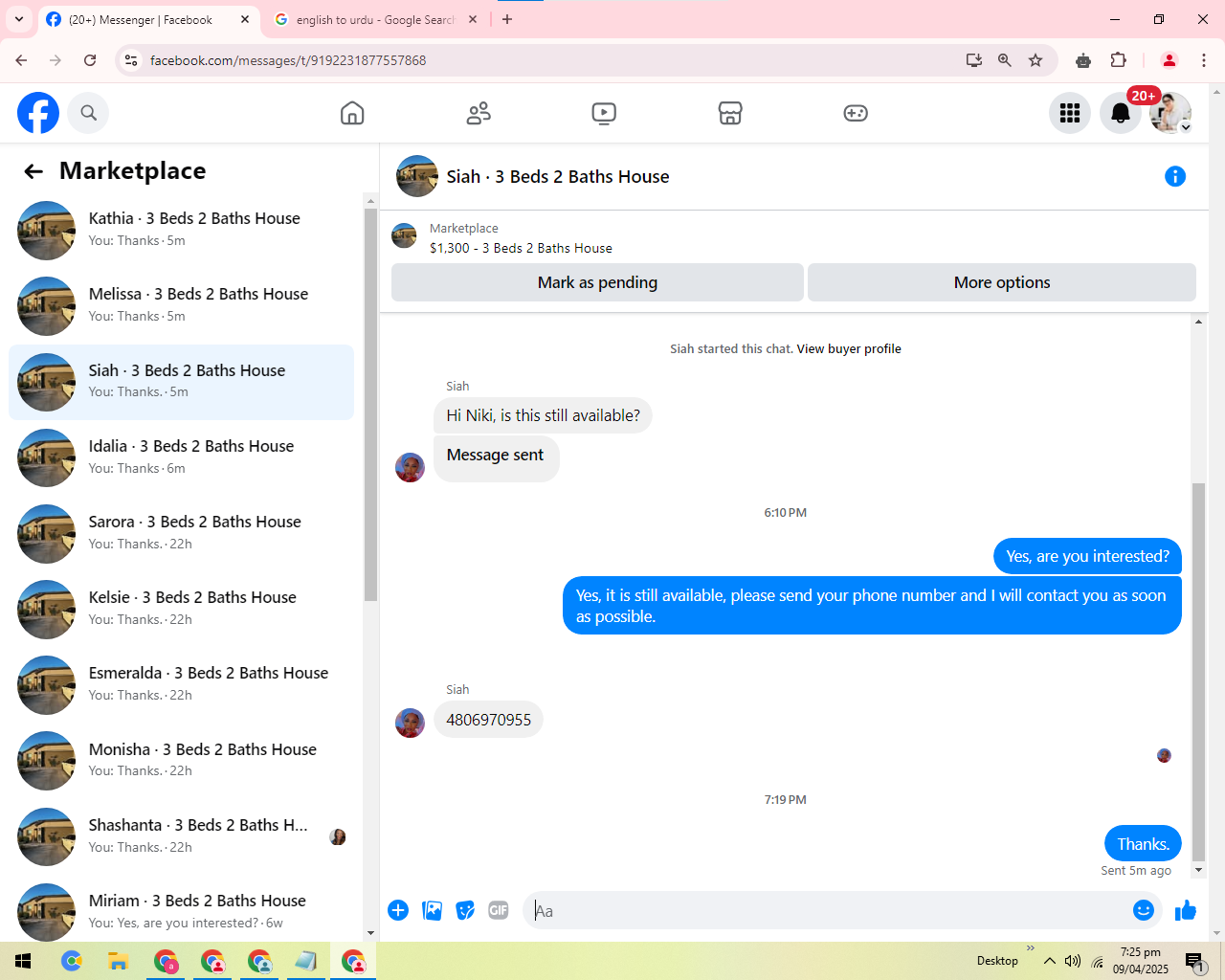Open Chrome three-dot menu

point(1204,60)
